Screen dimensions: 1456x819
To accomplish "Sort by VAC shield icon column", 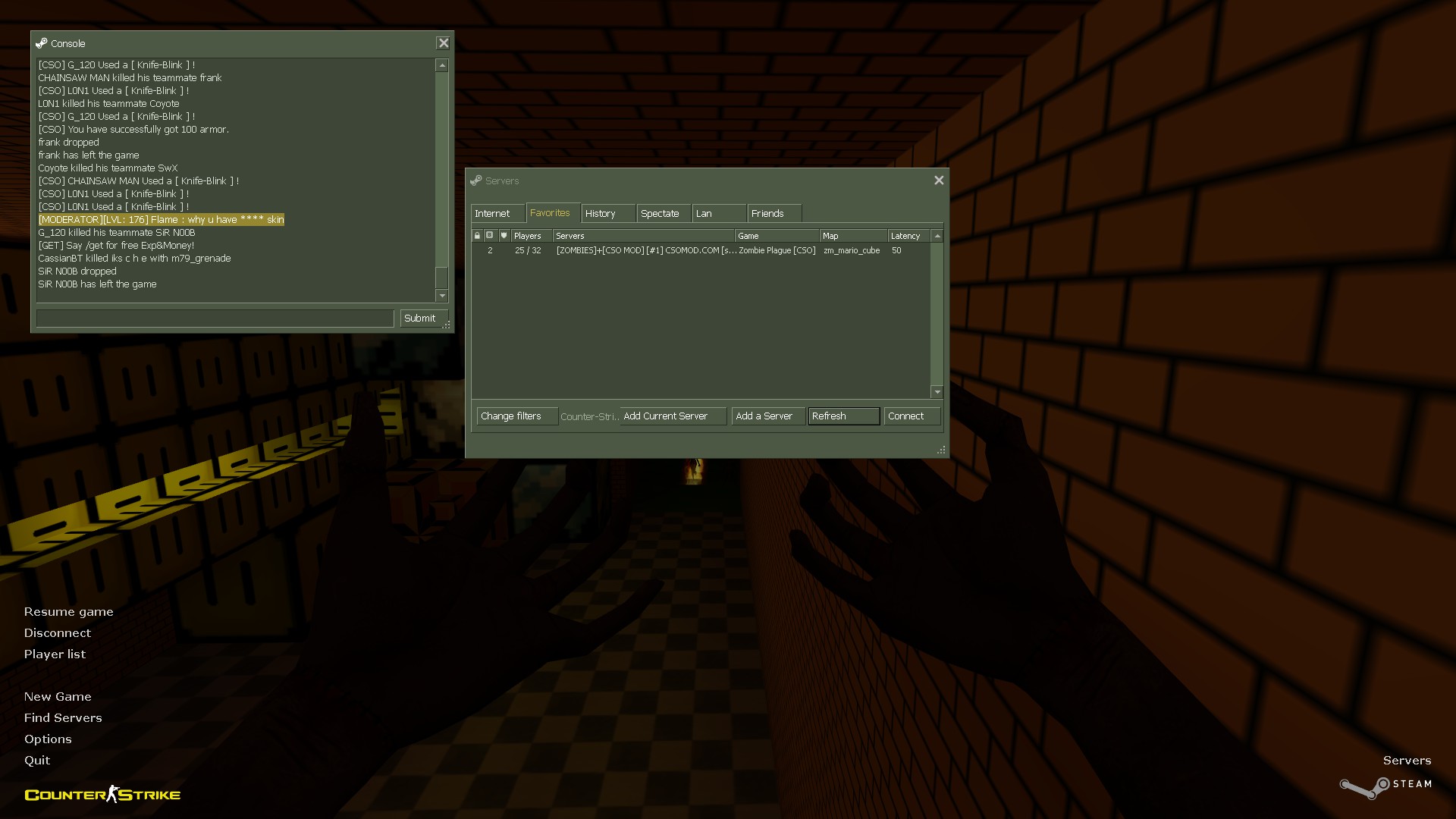I will click(504, 236).
